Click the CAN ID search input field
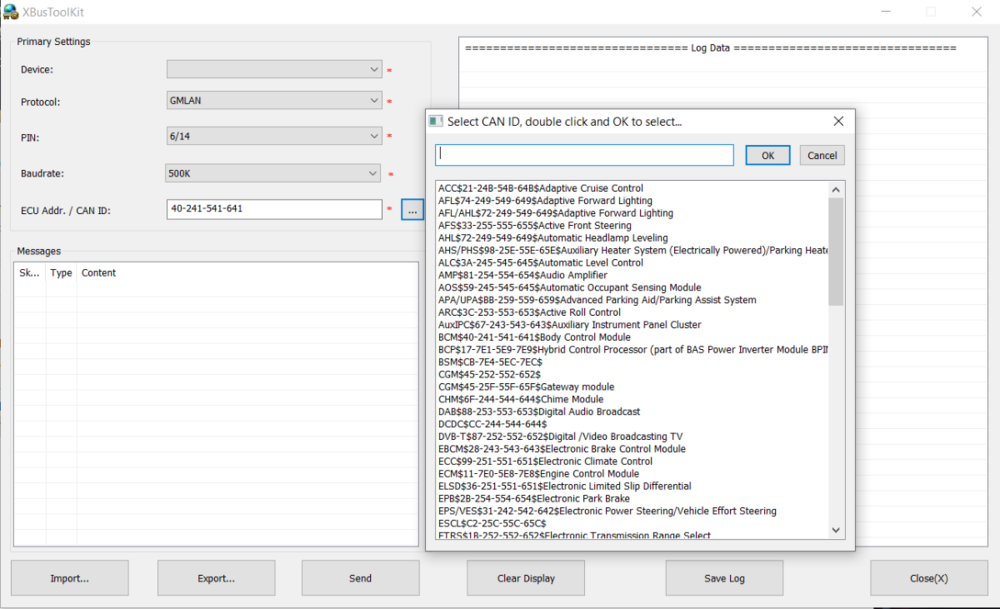 click(584, 155)
